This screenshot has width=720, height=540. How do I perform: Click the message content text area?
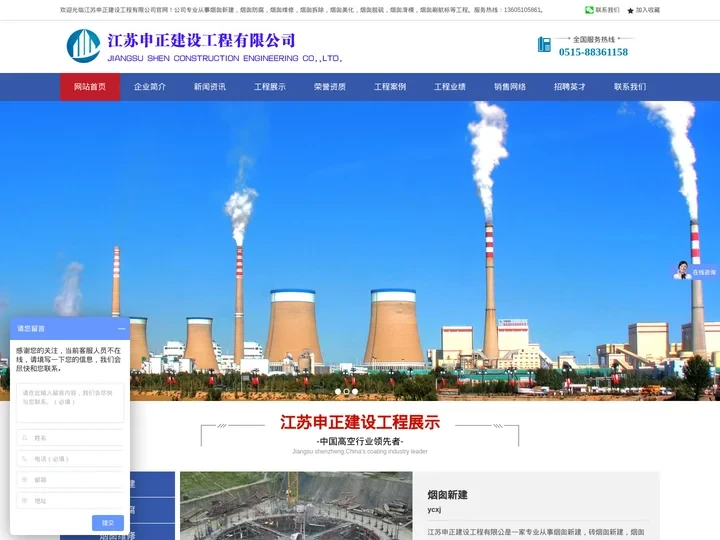pyautogui.click(x=70, y=403)
